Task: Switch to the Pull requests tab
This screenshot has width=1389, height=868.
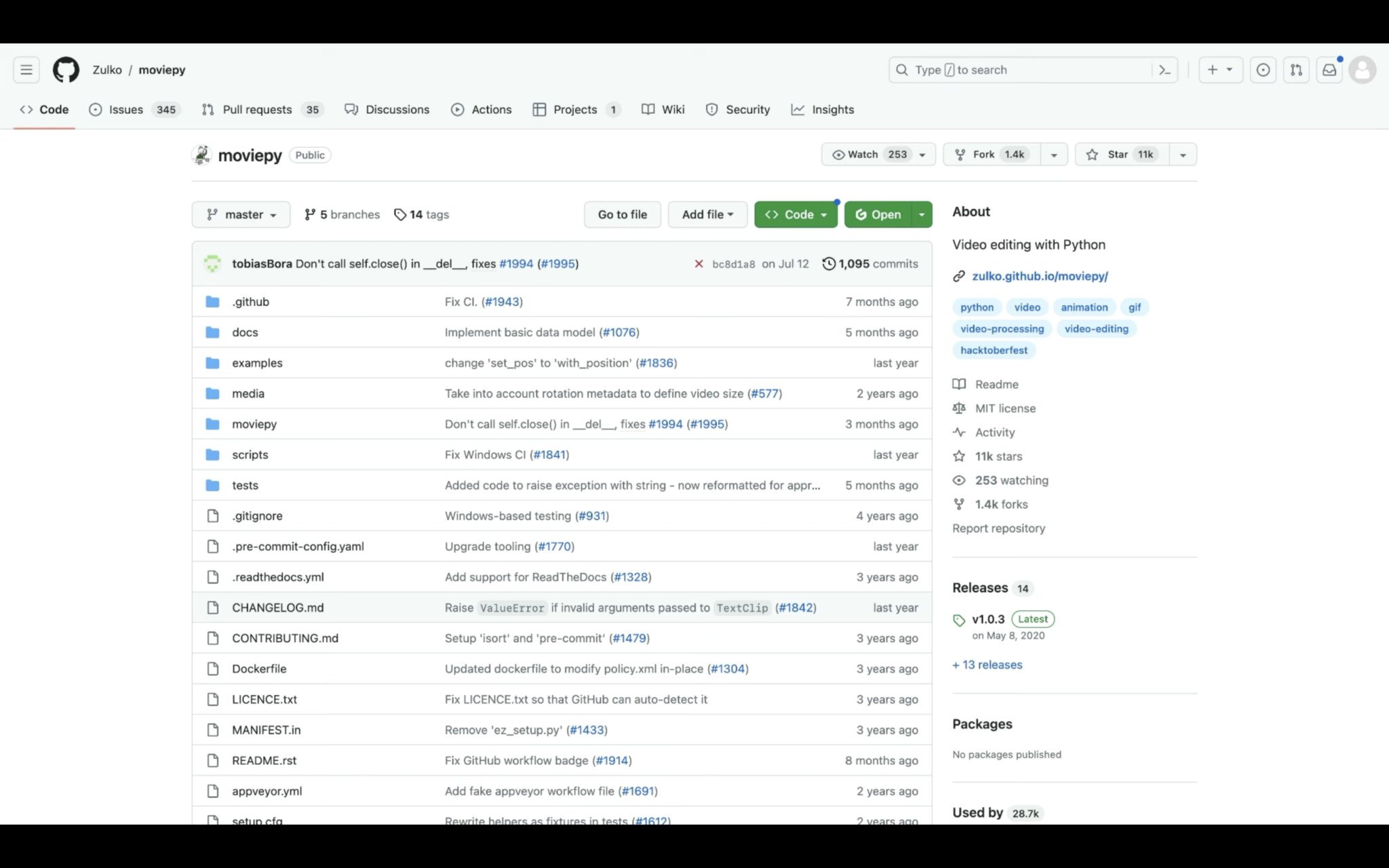Action: point(256,109)
